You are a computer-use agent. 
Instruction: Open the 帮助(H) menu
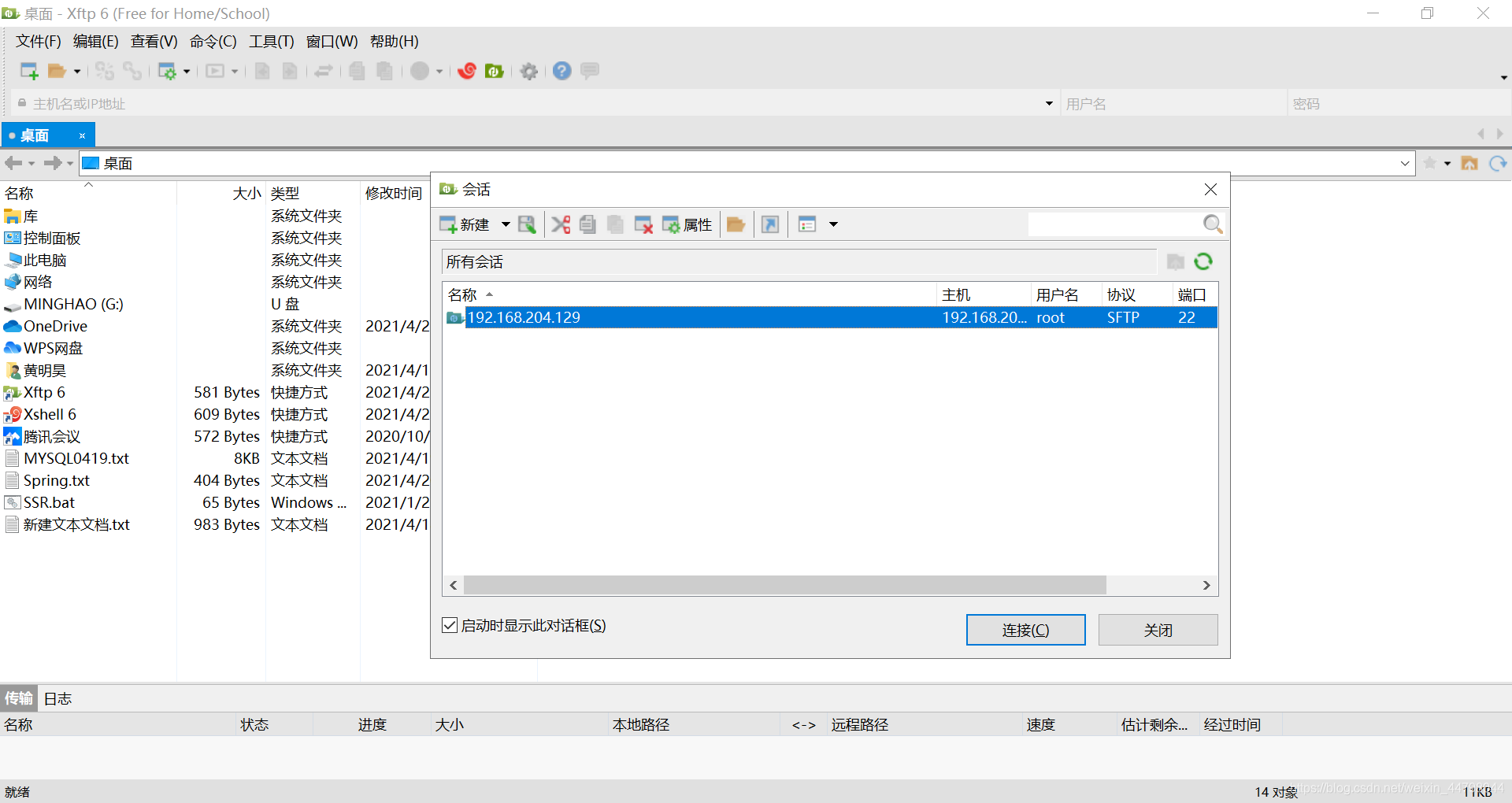(395, 42)
